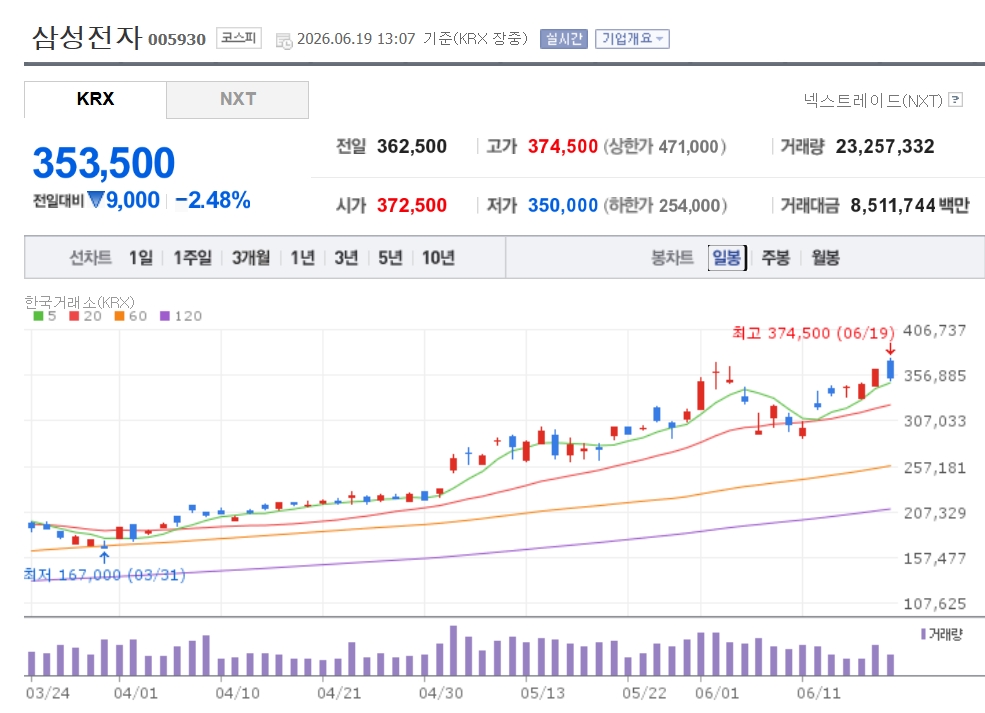Screen dimensions: 985x713
Task: Switch to the NXT tab
Action: click(x=237, y=99)
